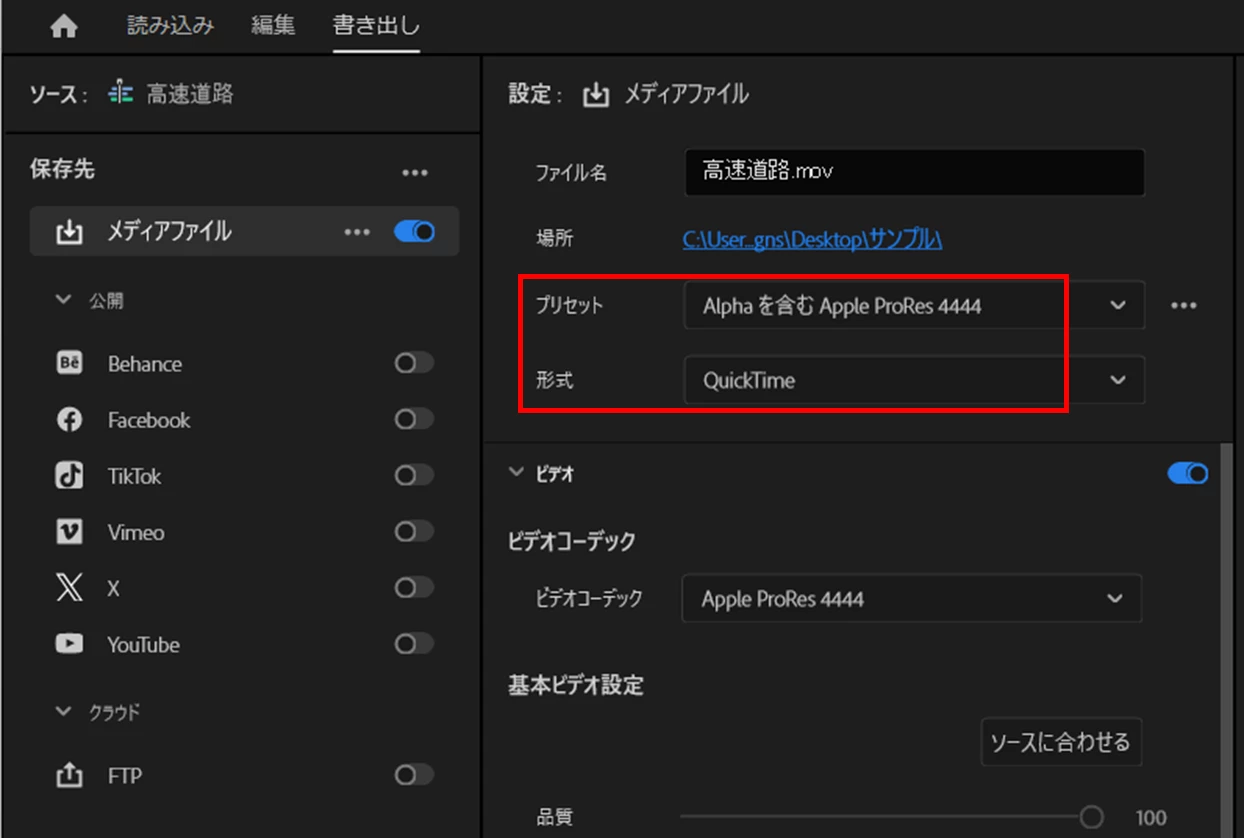1244x838 pixels.
Task: Click the Vimeo icon
Action: pyautogui.click(x=69, y=532)
